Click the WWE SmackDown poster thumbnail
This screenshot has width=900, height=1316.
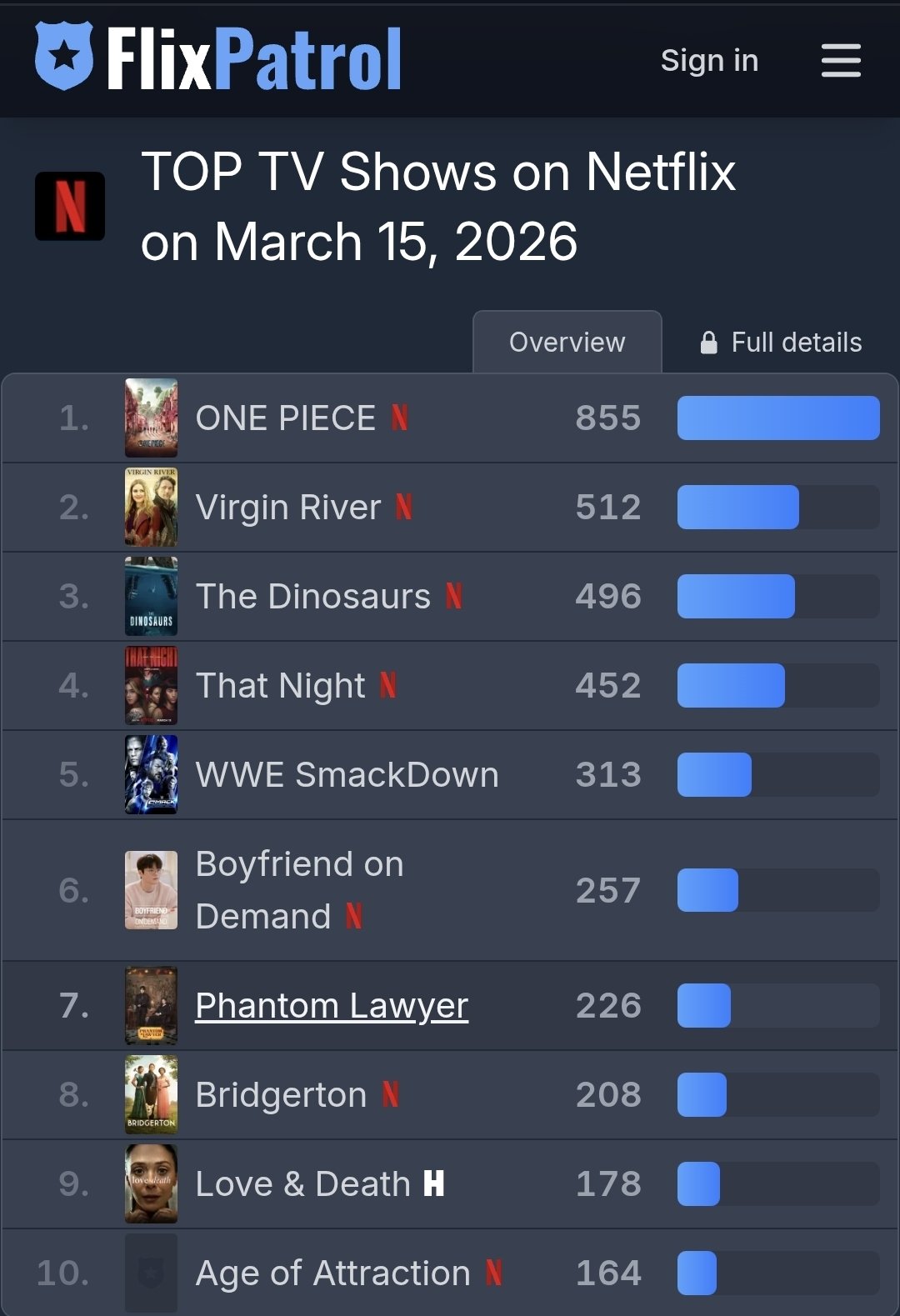pyautogui.click(x=151, y=774)
